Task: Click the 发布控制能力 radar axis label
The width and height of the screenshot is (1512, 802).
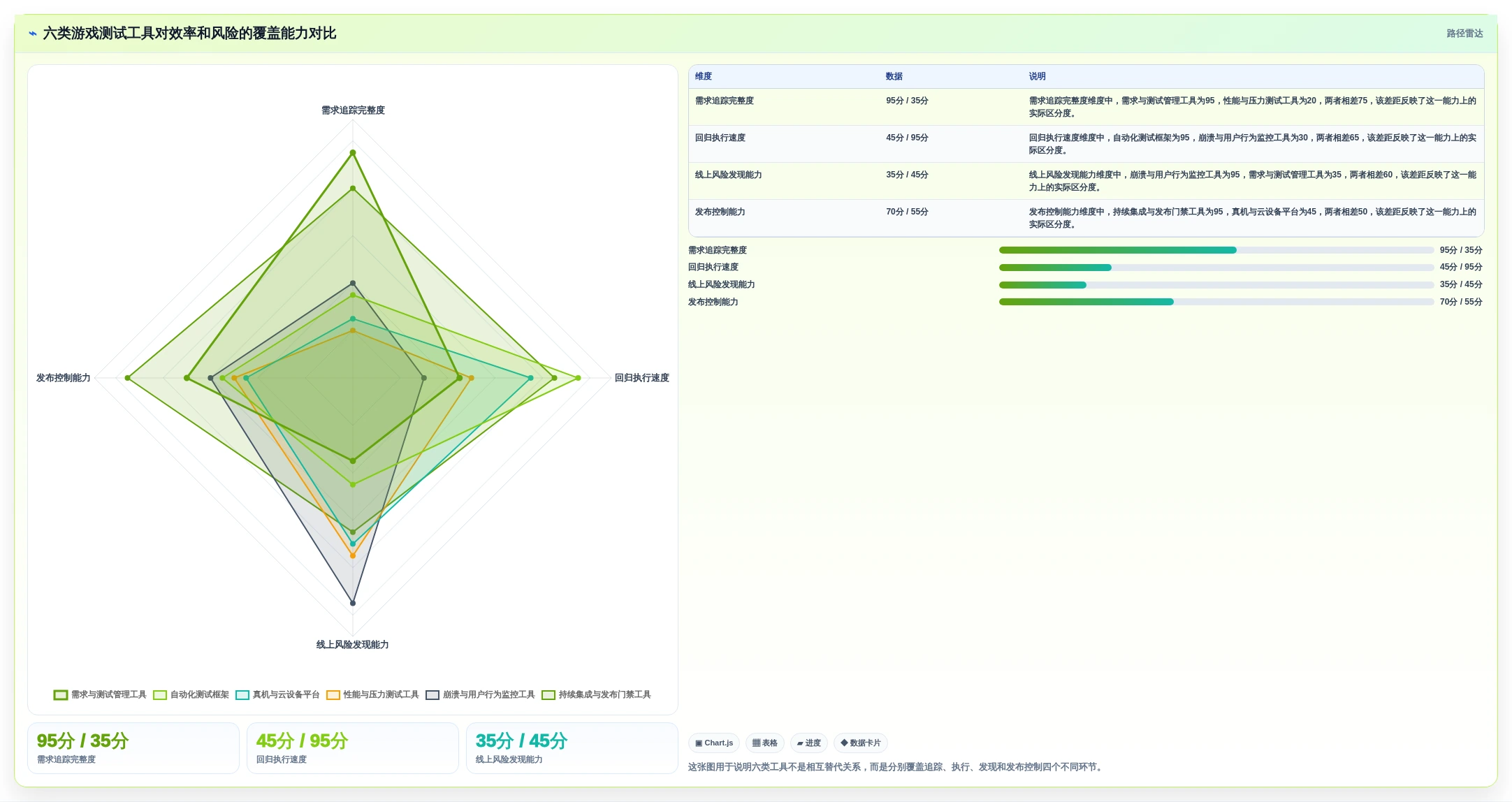Action: point(64,378)
